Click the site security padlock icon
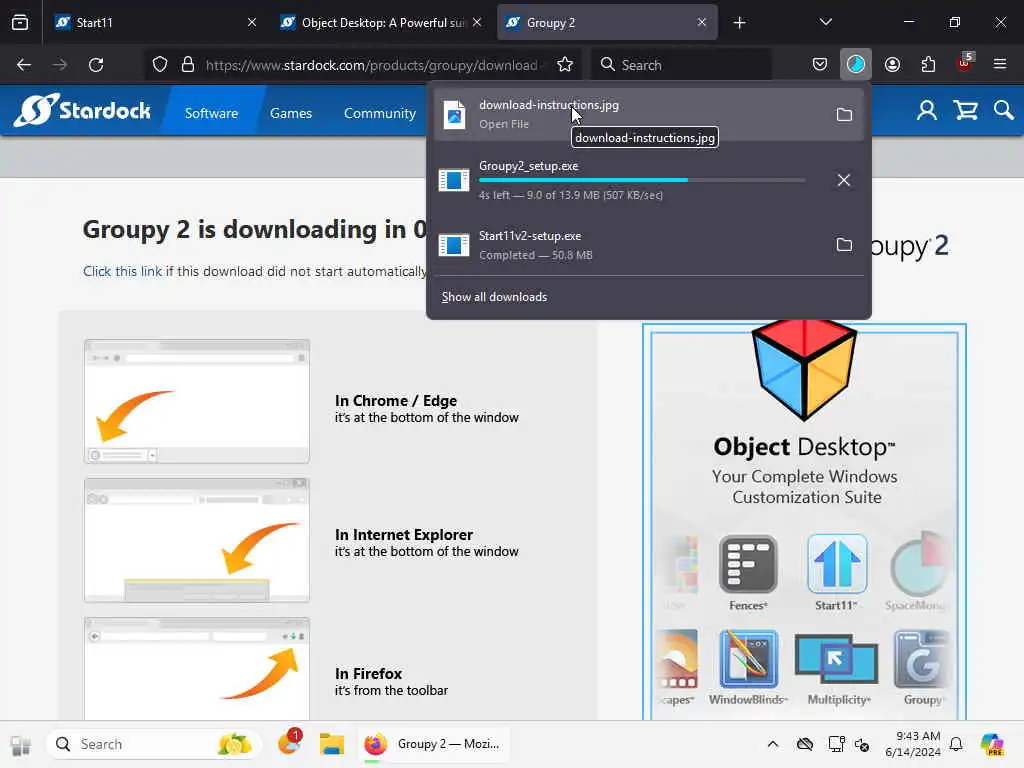Viewport: 1024px width, 768px height. [x=188, y=65]
